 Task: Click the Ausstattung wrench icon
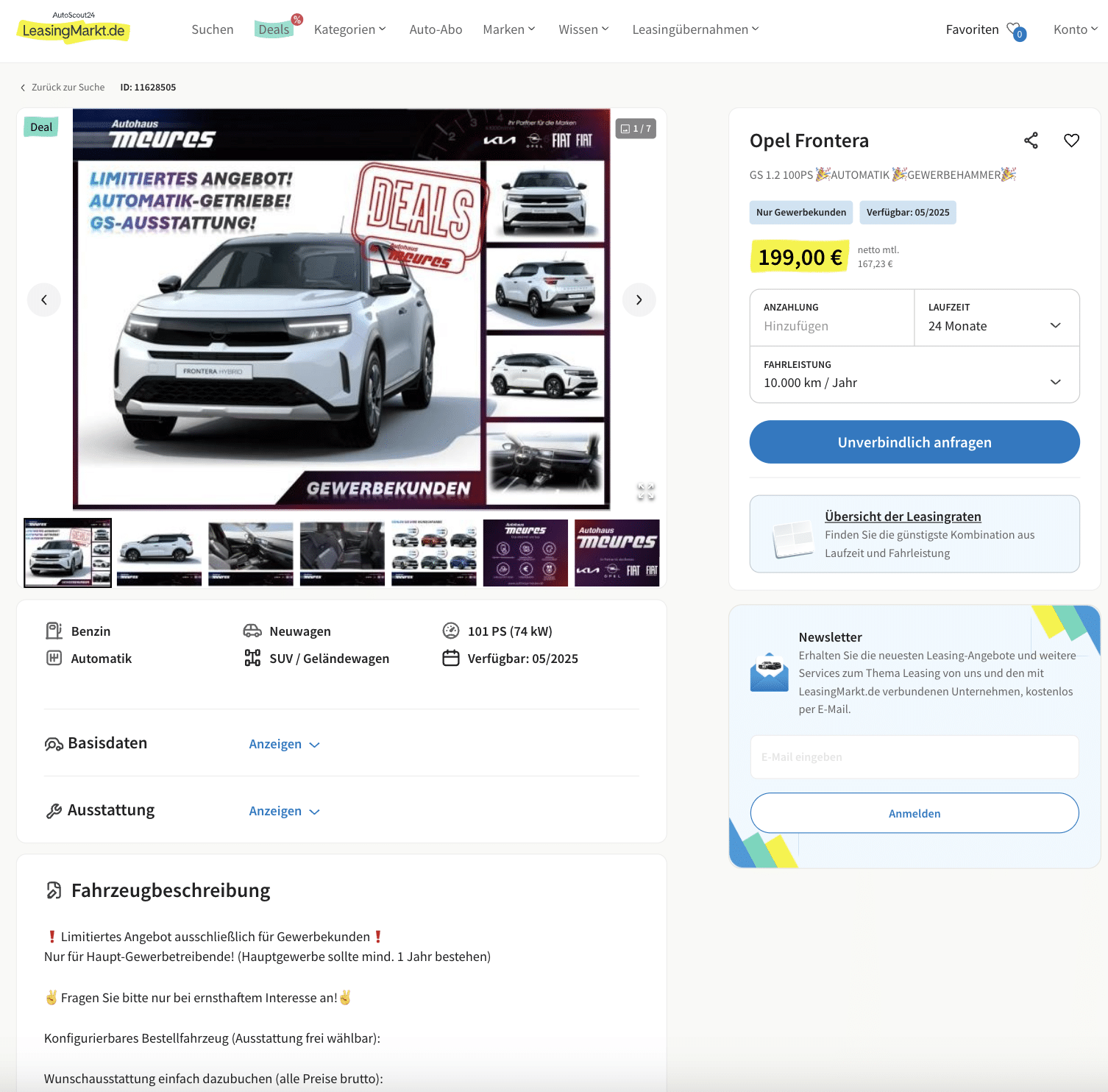click(54, 811)
